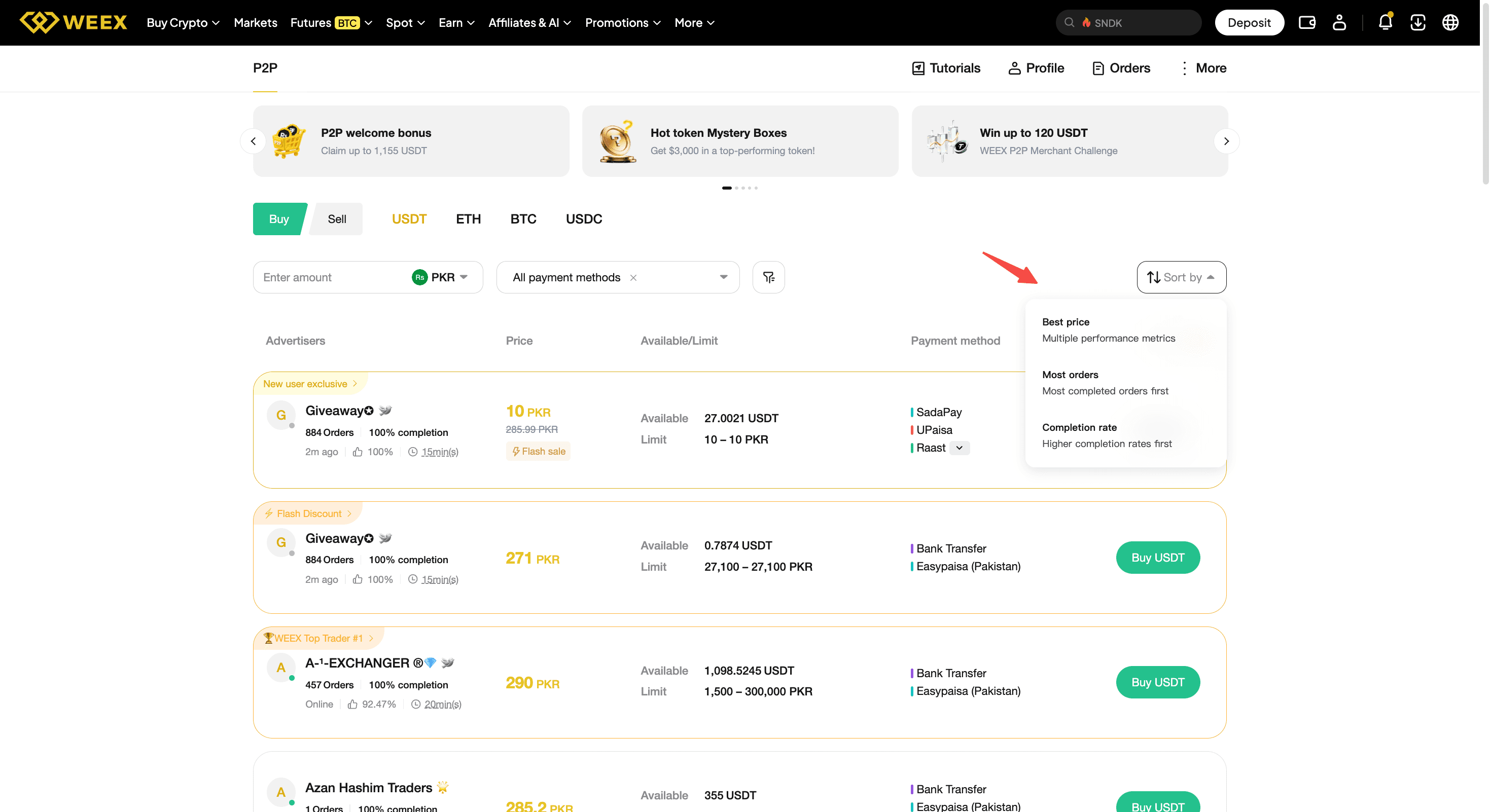Select the USDC coin tab
1491x812 pixels.
[x=583, y=218]
